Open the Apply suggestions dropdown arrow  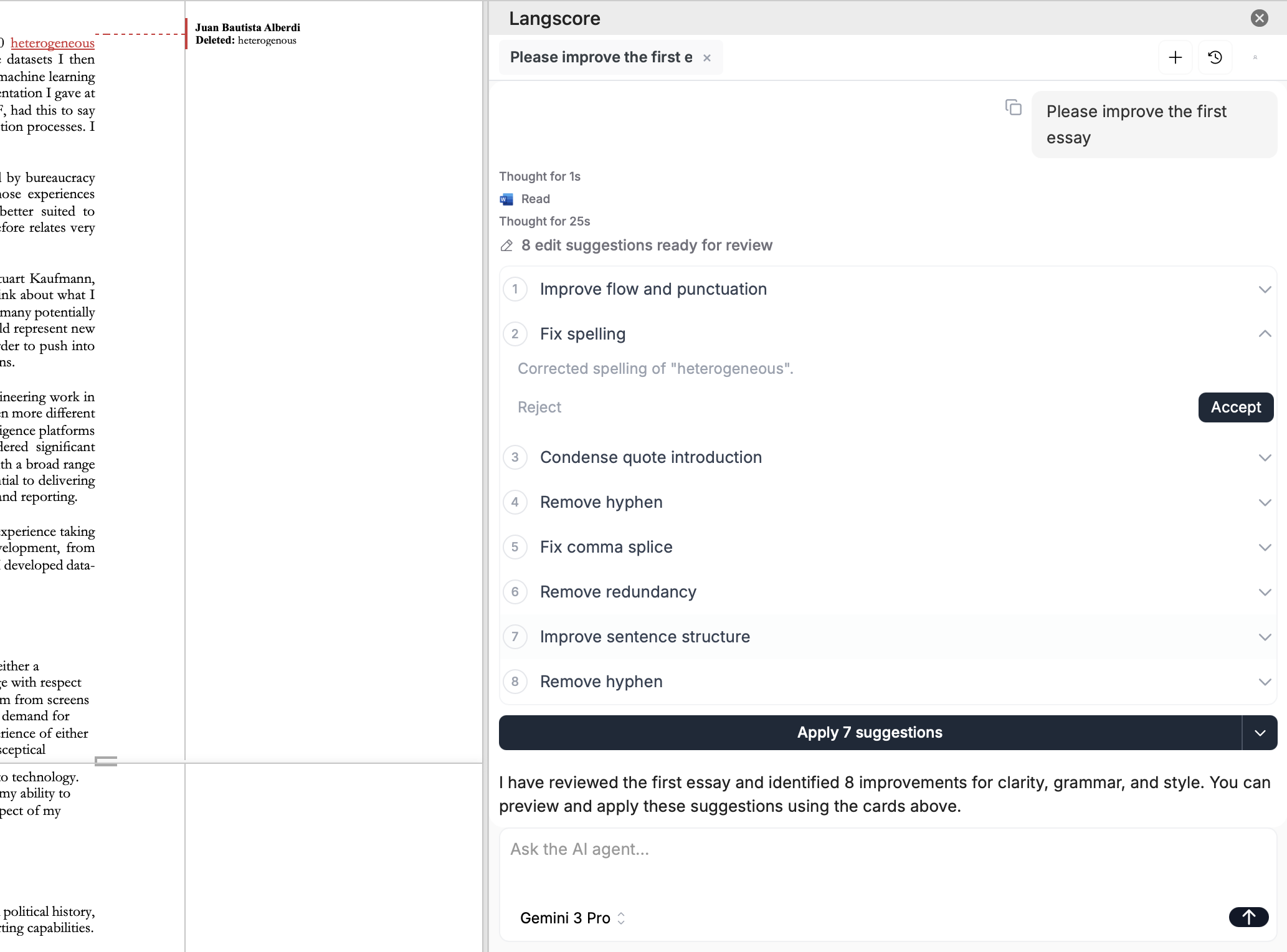click(x=1260, y=732)
